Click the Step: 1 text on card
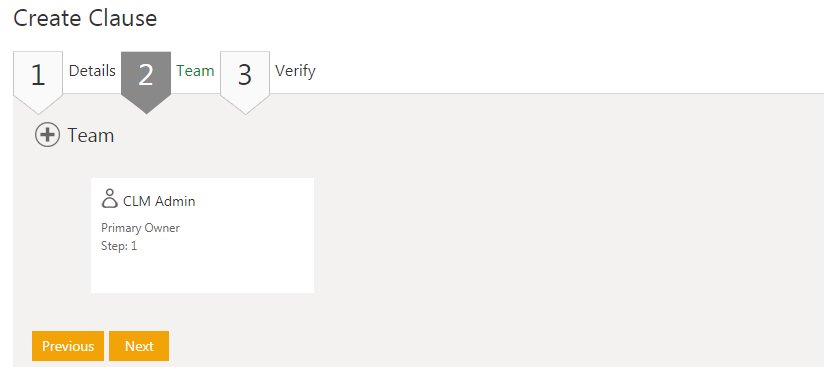Screen dimensions: 824x367 click(119, 246)
